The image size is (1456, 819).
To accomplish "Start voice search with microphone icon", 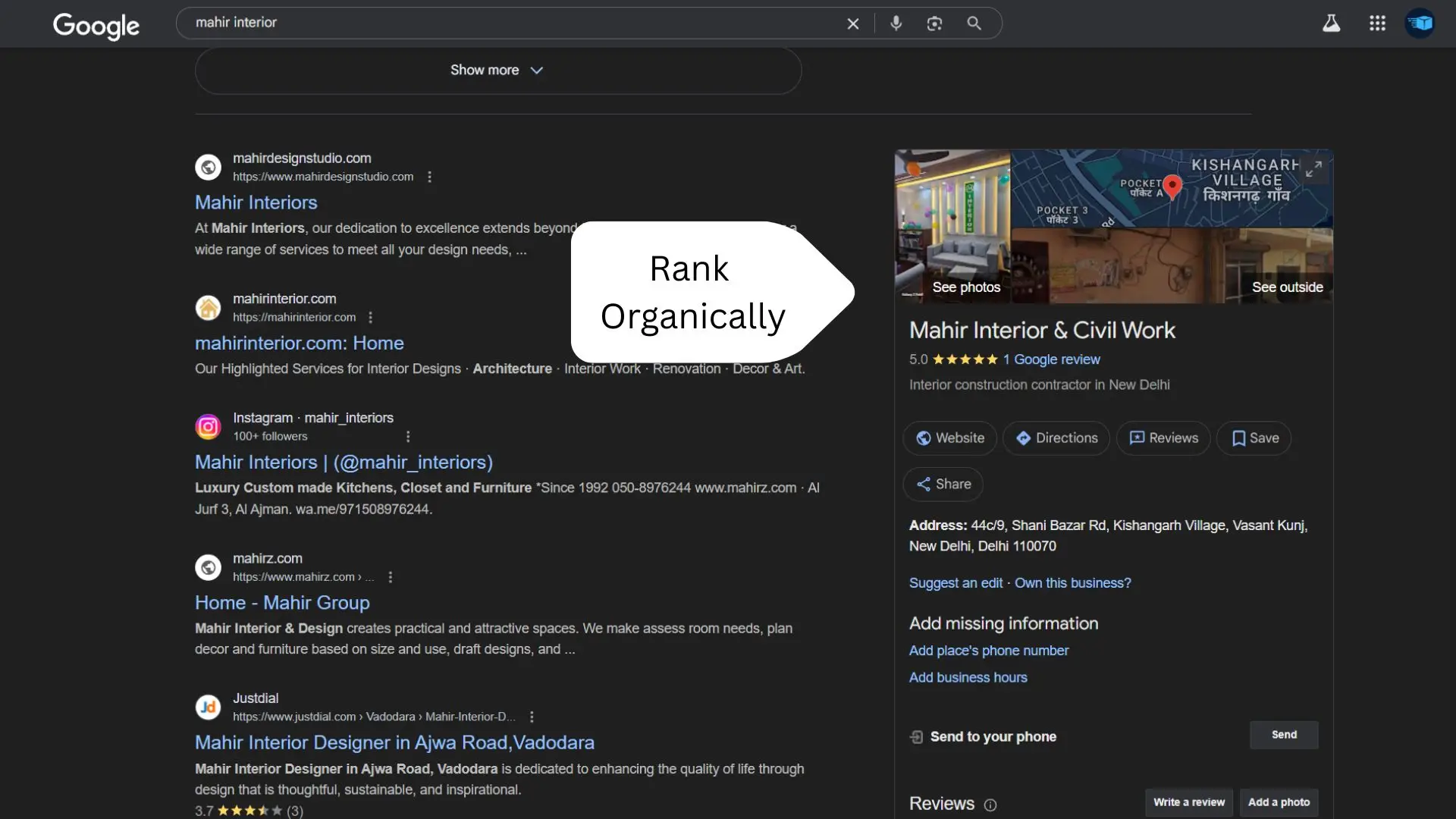I will (x=896, y=24).
